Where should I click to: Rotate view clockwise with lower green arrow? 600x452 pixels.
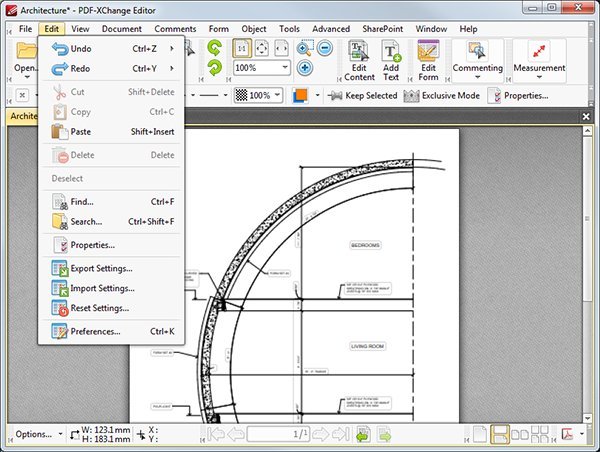coord(215,68)
